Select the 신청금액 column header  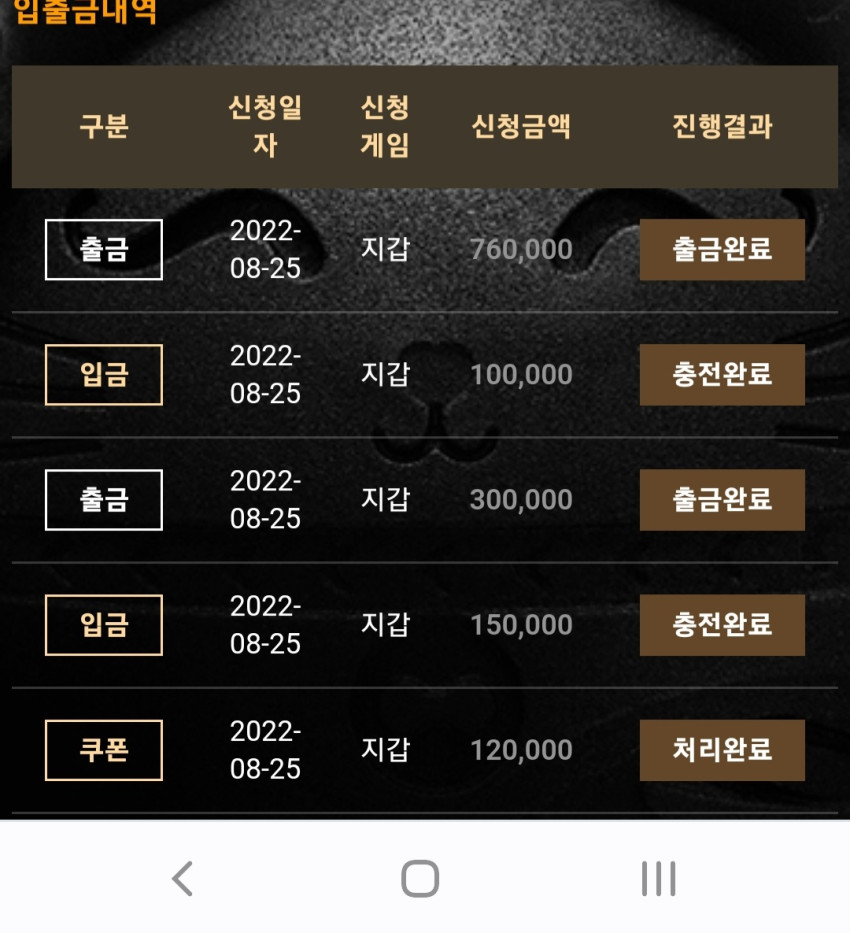pos(521,126)
